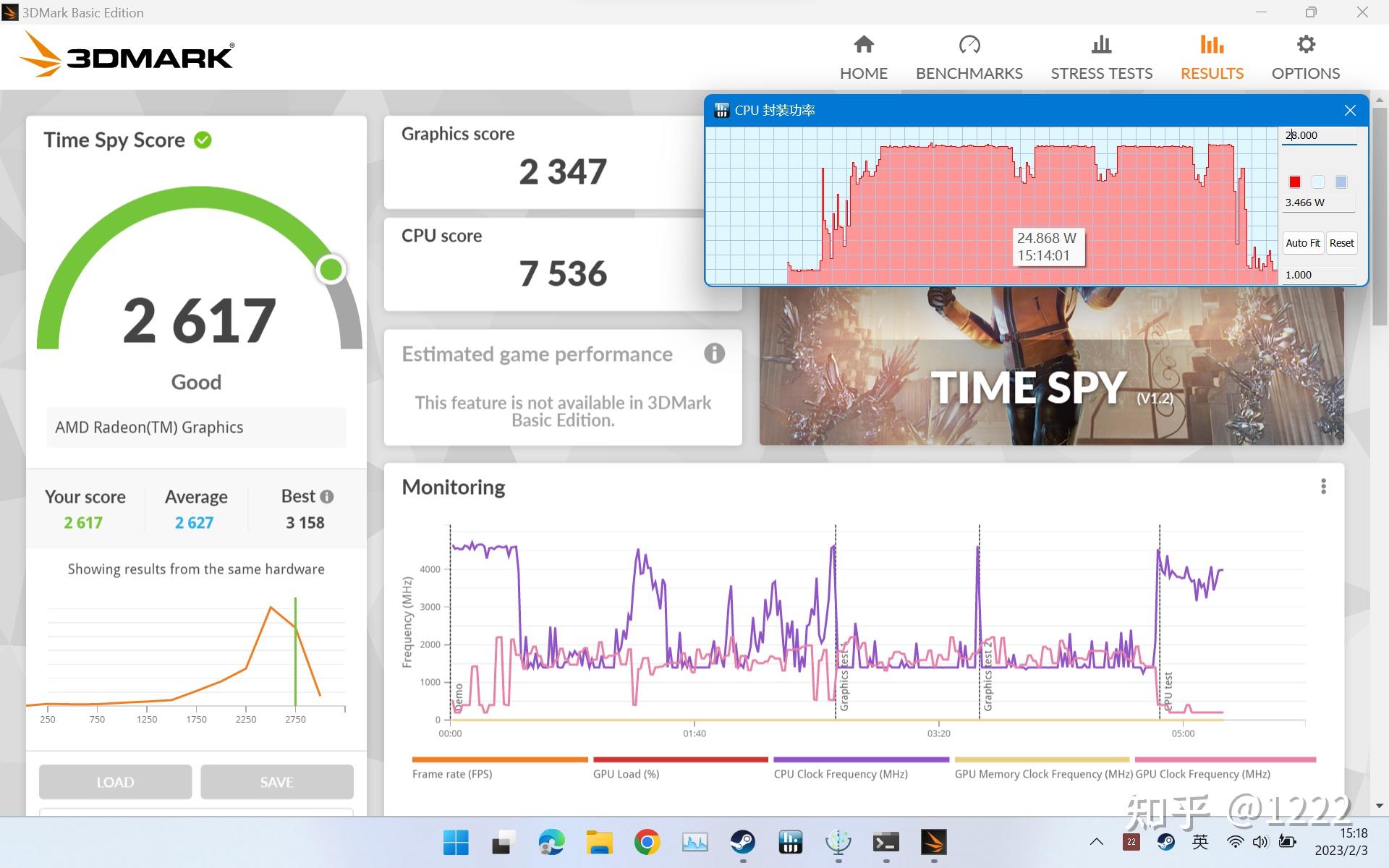Viewport: 1389px width, 868px height.
Task: Click the CPU 封装功率 window title icon
Action: 721,111
